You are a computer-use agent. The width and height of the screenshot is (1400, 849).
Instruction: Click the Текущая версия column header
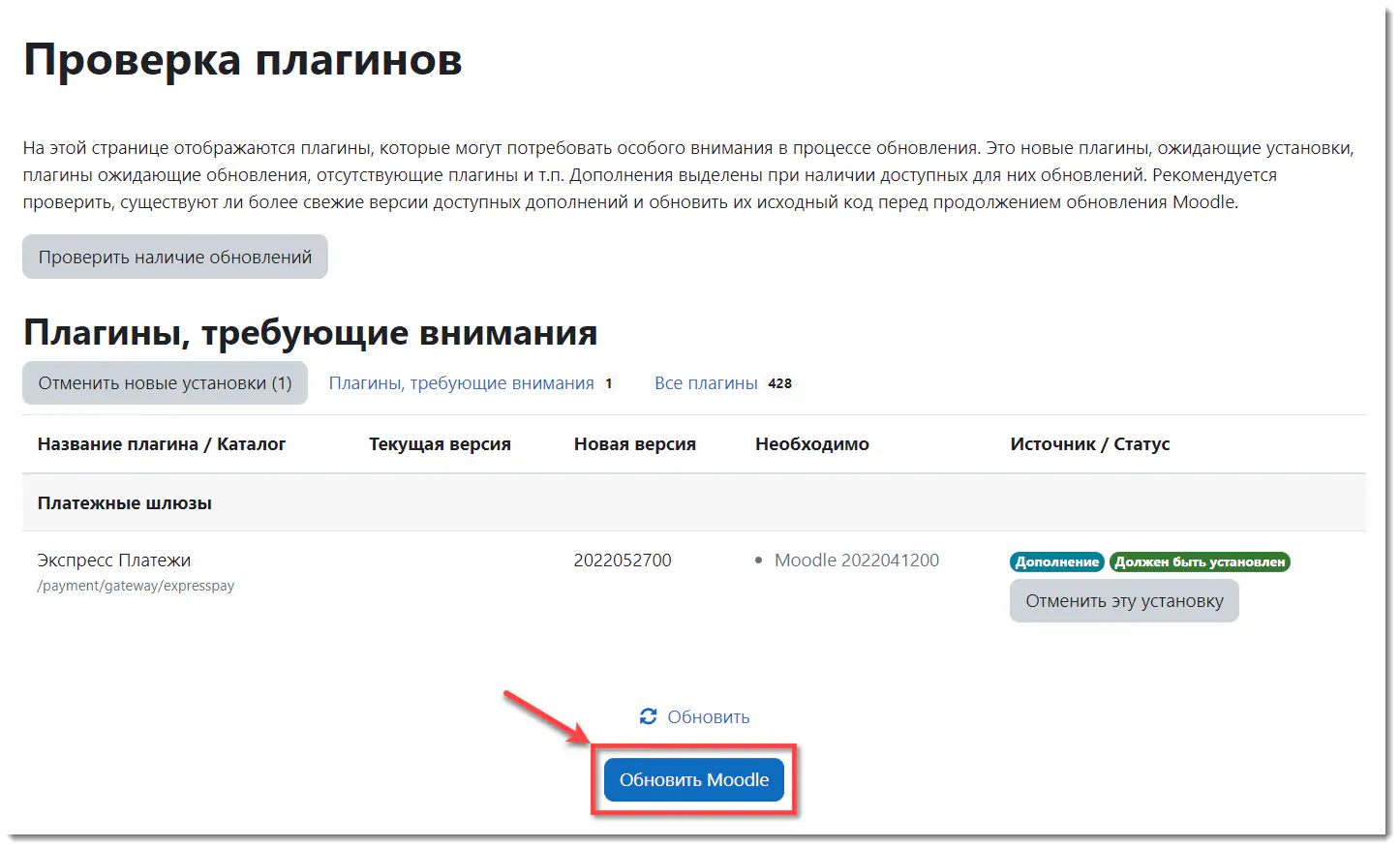point(440,443)
